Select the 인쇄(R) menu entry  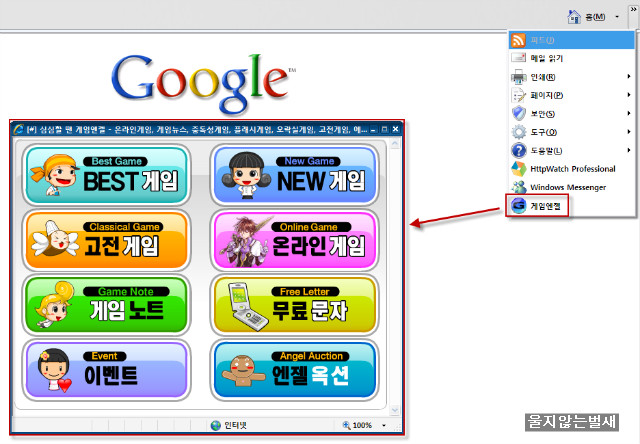click(571, 77)
